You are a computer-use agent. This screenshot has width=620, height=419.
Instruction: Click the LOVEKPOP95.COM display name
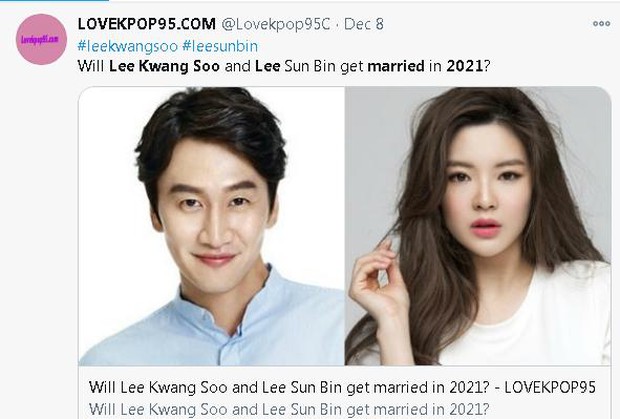(x=147, y=24)
